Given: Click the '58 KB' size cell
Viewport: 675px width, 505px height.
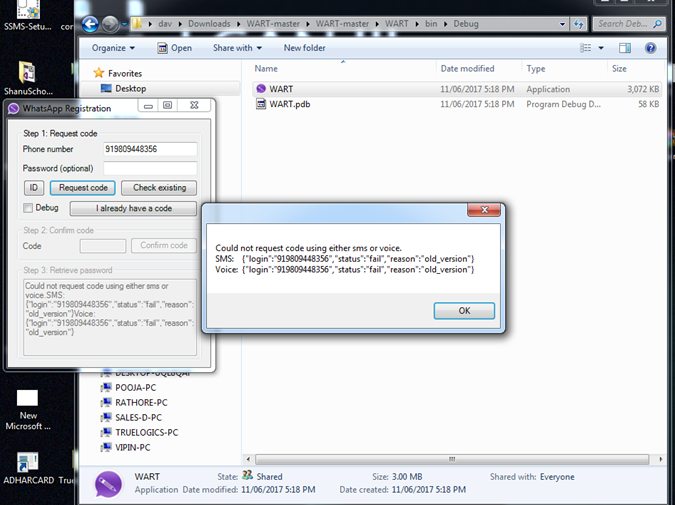Looking at the screenshot, I should click(648, 104).
